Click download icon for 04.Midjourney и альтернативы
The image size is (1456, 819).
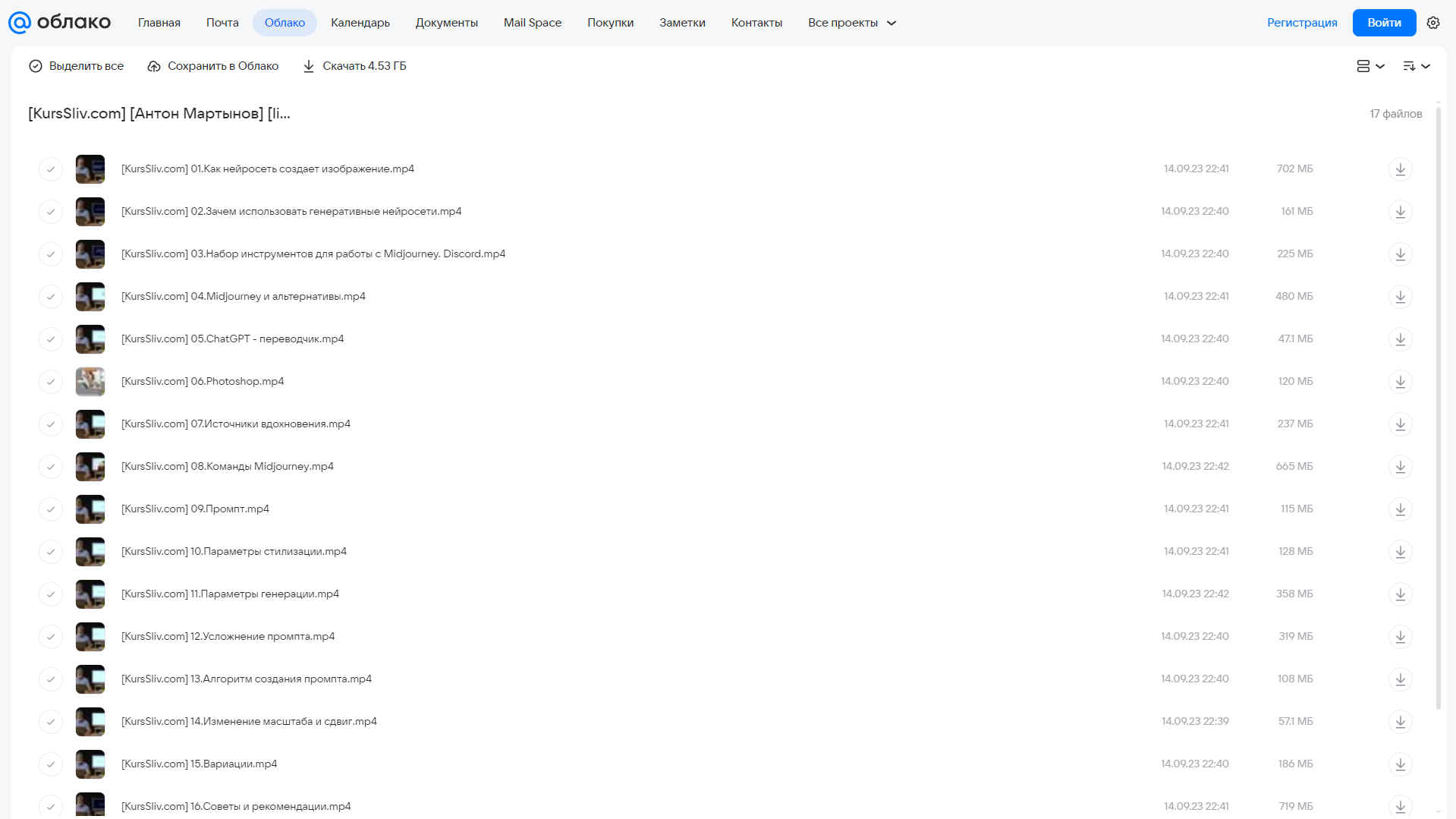(1400, 297)
